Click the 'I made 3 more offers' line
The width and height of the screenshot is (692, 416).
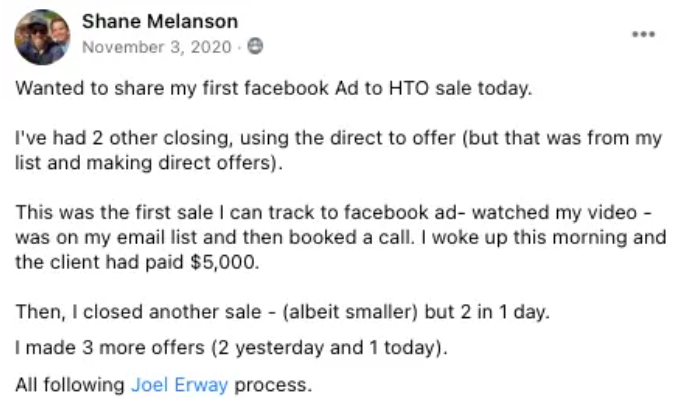[x=232, y=348]
